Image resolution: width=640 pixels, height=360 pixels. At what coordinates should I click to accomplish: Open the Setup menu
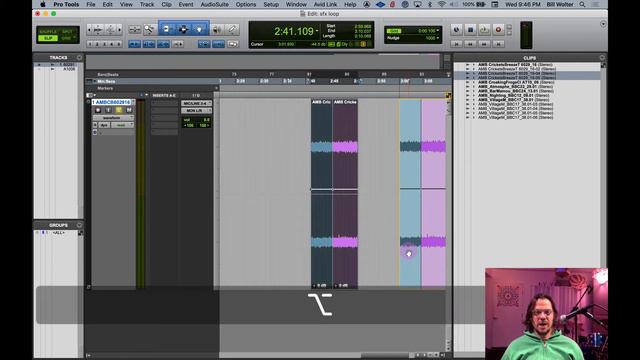coord(271,4)
